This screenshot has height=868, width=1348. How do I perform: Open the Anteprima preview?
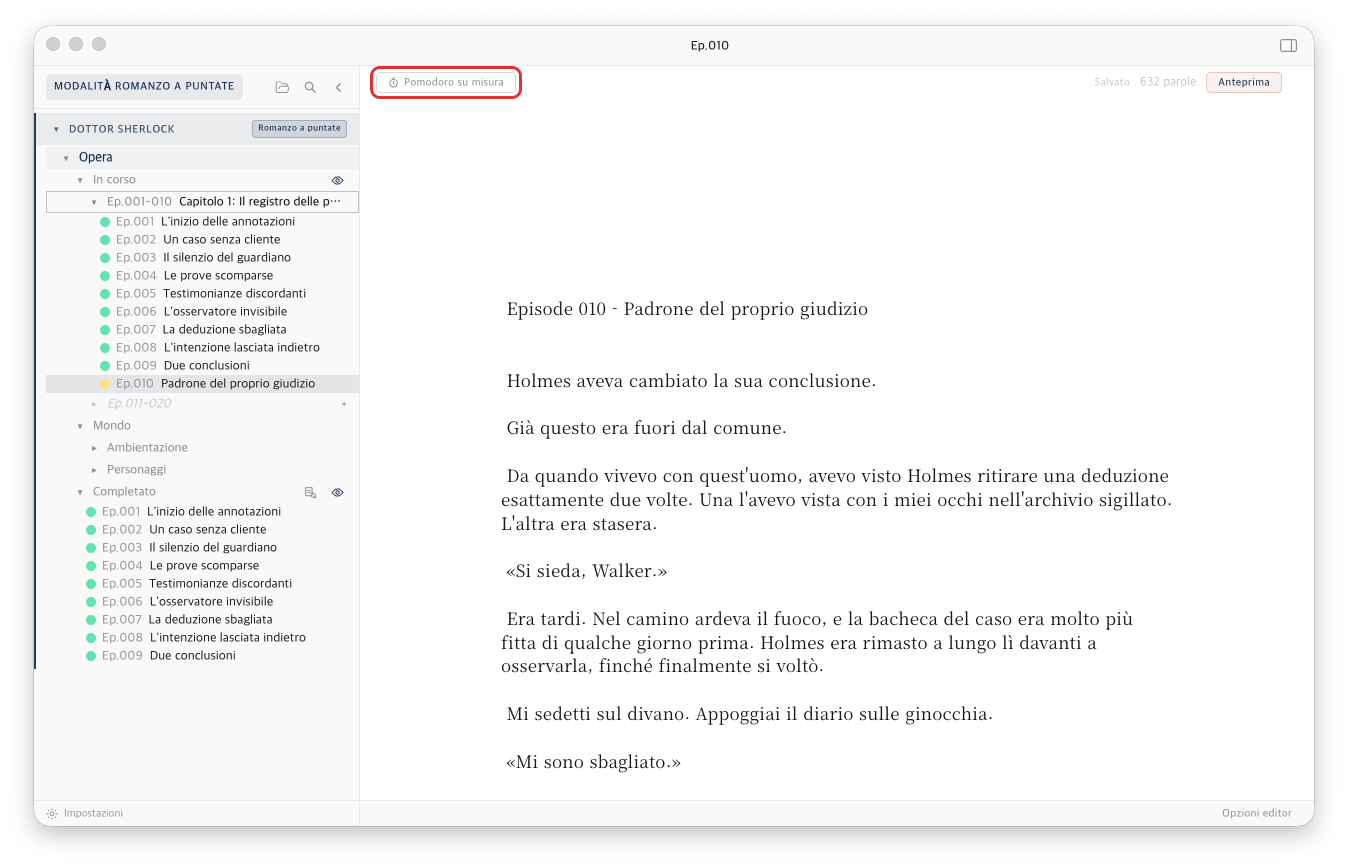pyautogui.click(x=1243, y=82)
